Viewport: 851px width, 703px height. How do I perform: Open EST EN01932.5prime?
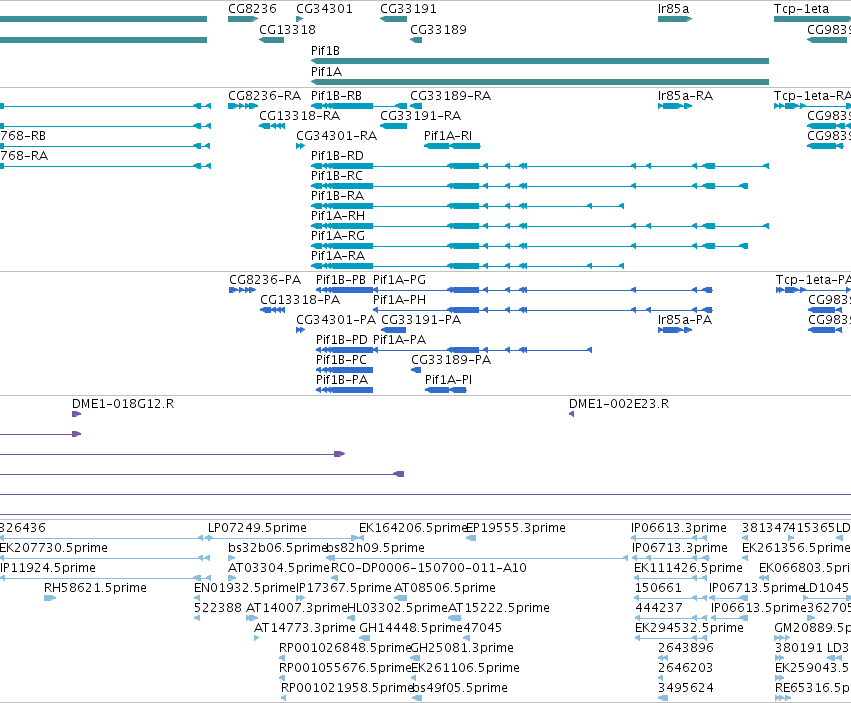245,588
